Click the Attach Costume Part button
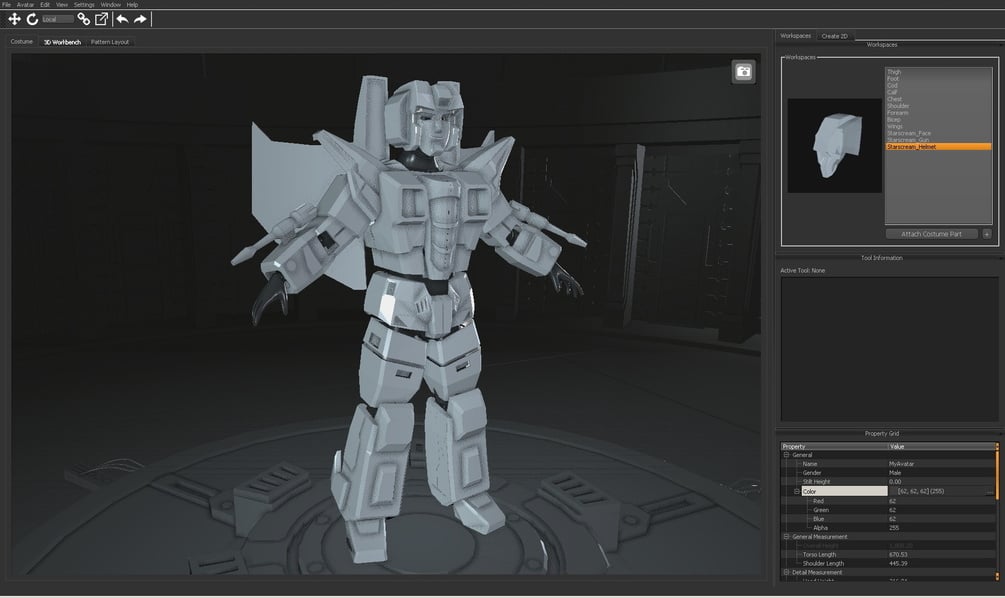Viewport: 1005px width, 598px height. point(931,234)
